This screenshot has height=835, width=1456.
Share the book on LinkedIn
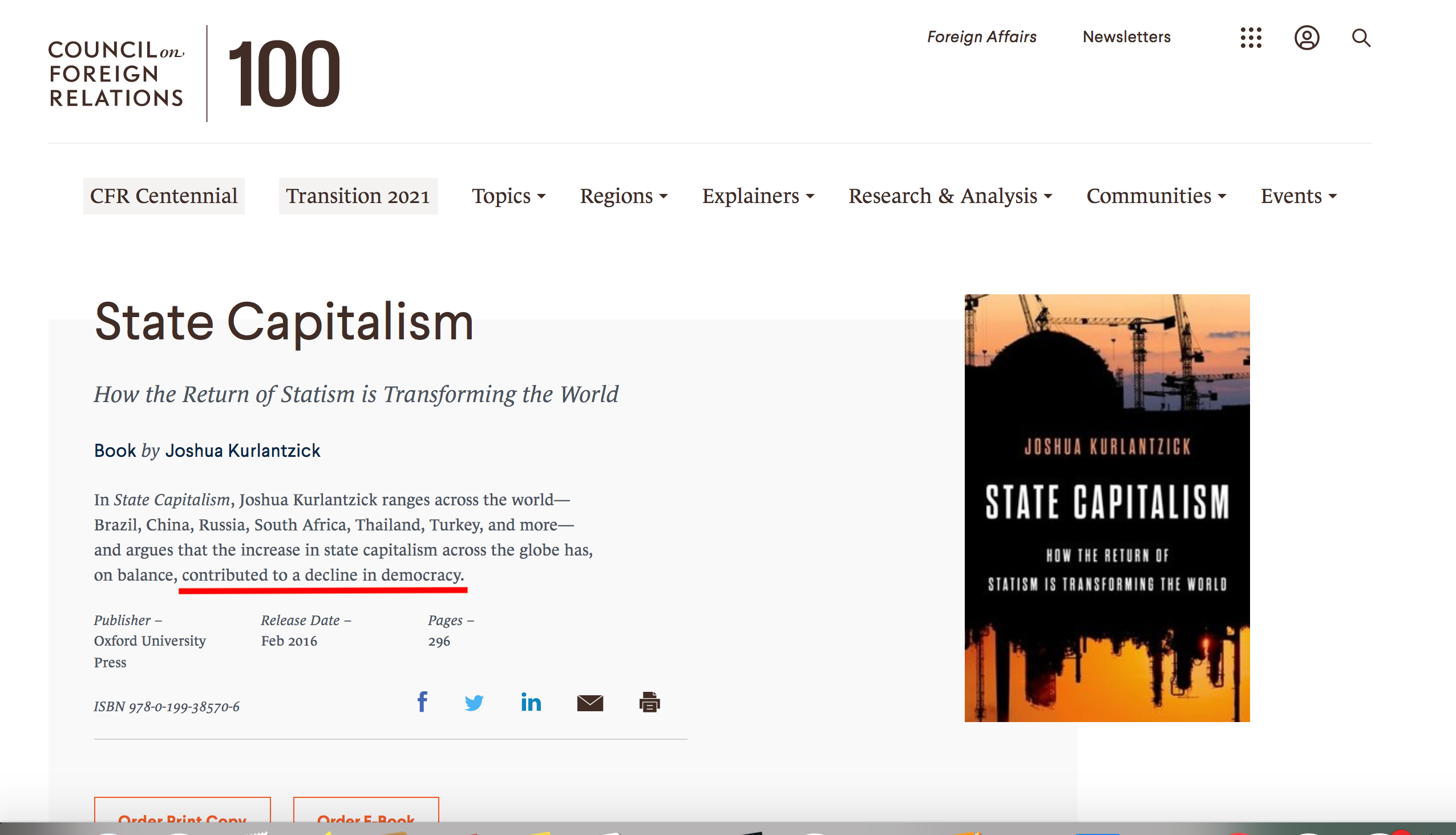click(x=531, y=702)
